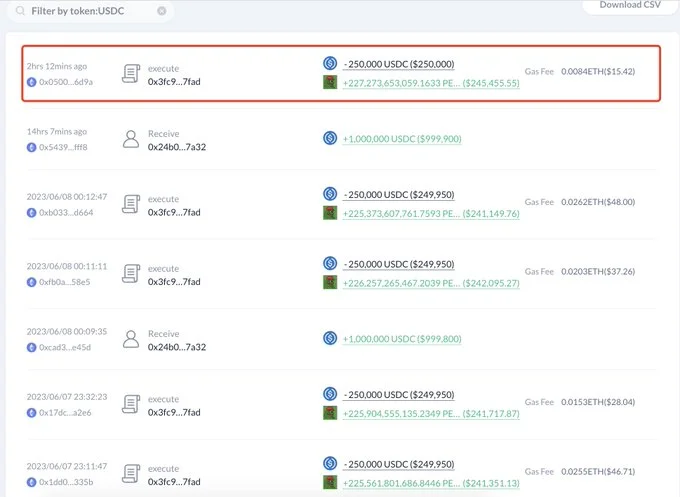The width and height of the screenshot is (680, 497).
Task: Click Ethereum icon beside hash 0x5439...fff8
Action: pos(31,147)
